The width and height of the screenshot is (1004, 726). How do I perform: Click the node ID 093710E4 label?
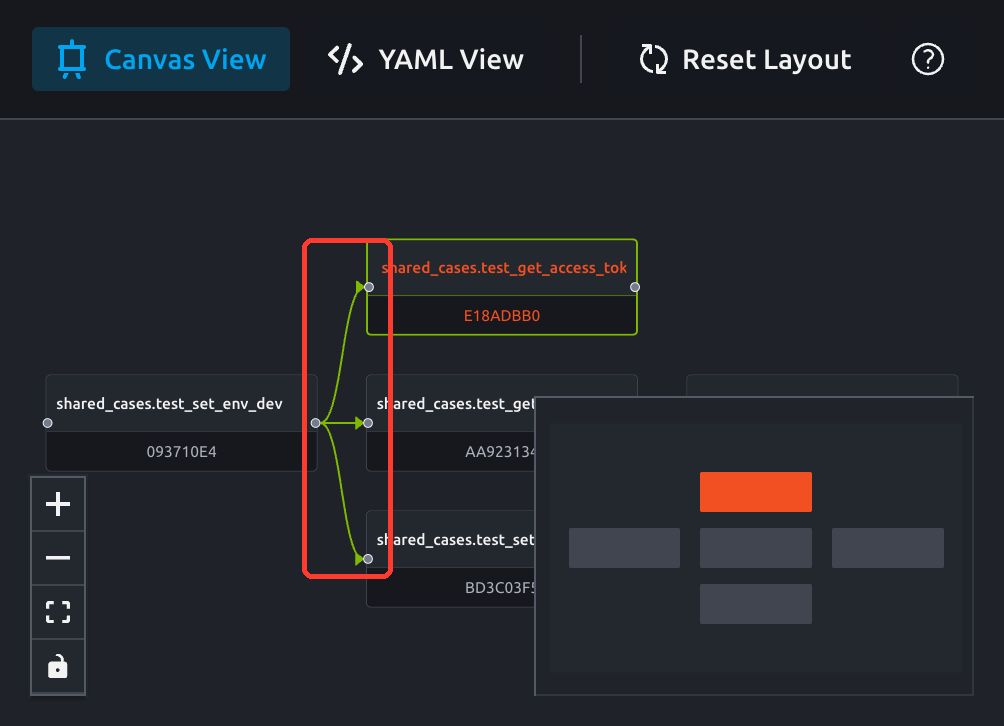click(181, 452)
